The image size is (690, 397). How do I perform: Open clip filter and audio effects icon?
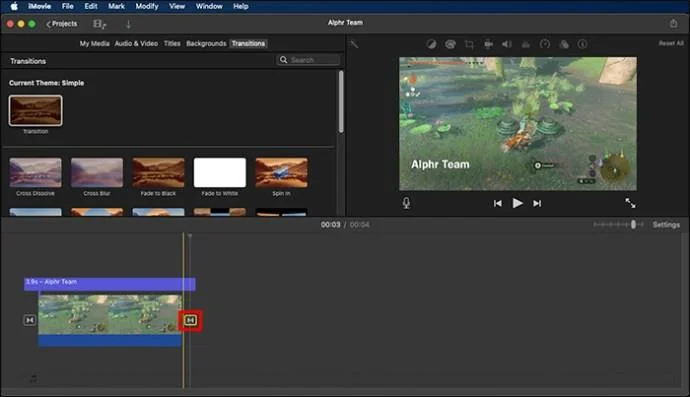(564, 44)
